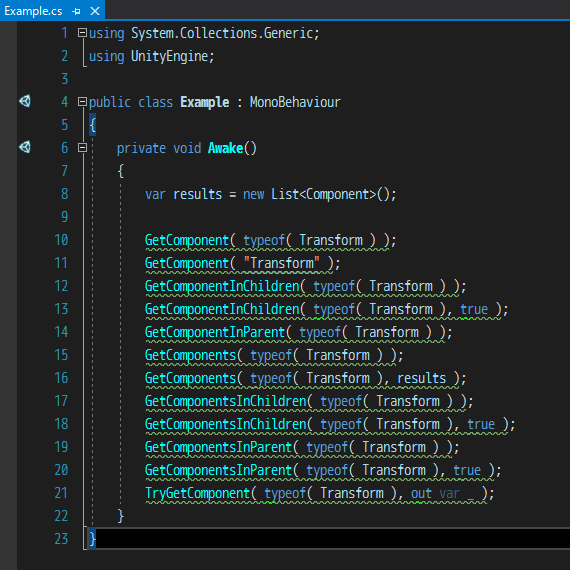Click line number 10 in the margin
This screenshot has height=570, width=570.
pos(61,240)
